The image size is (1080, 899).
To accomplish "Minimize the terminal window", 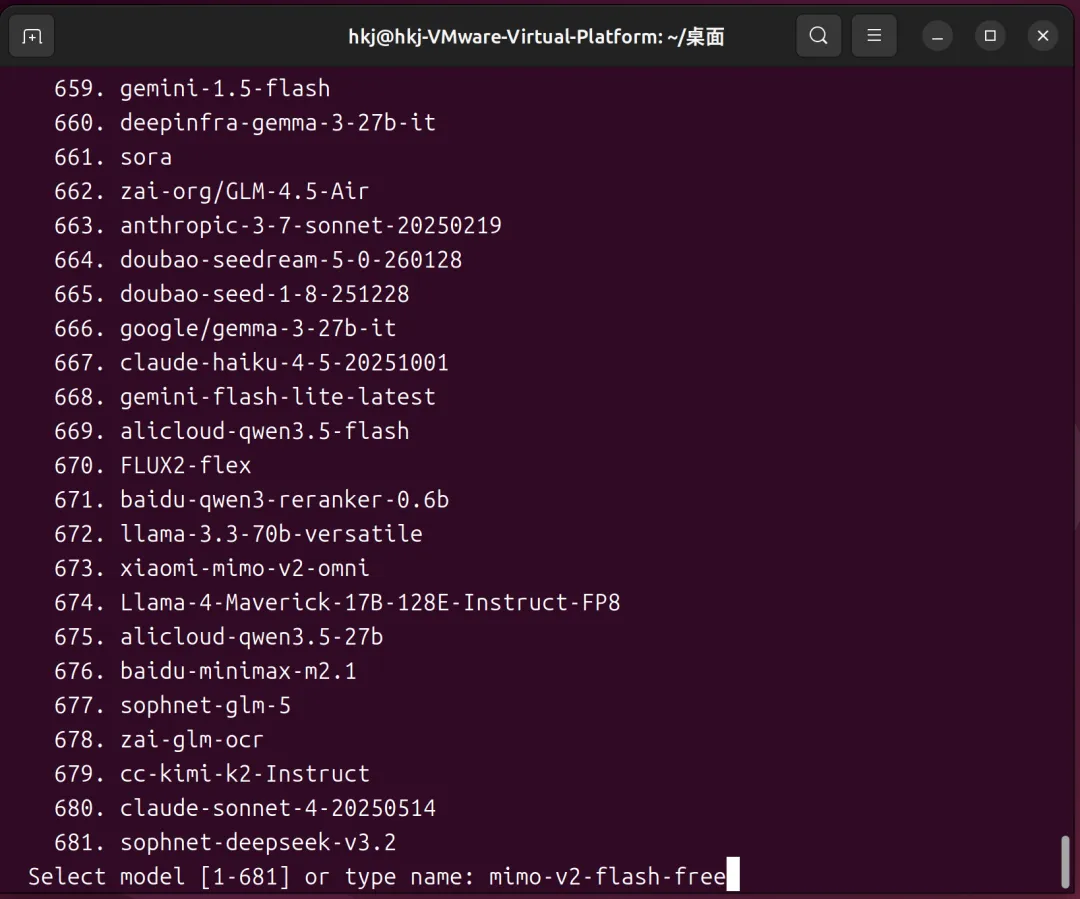I will (x=937, y=36).
